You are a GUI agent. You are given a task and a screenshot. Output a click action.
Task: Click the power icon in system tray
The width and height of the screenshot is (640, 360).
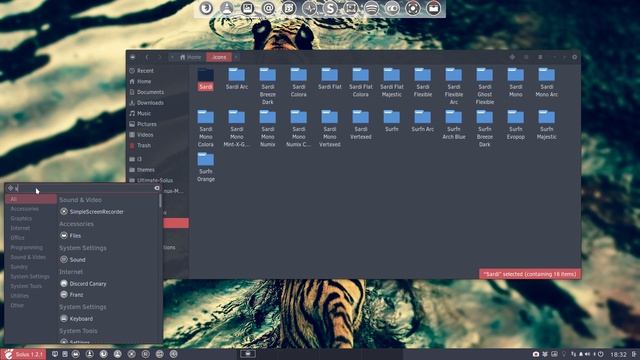[x=600, y=354]
